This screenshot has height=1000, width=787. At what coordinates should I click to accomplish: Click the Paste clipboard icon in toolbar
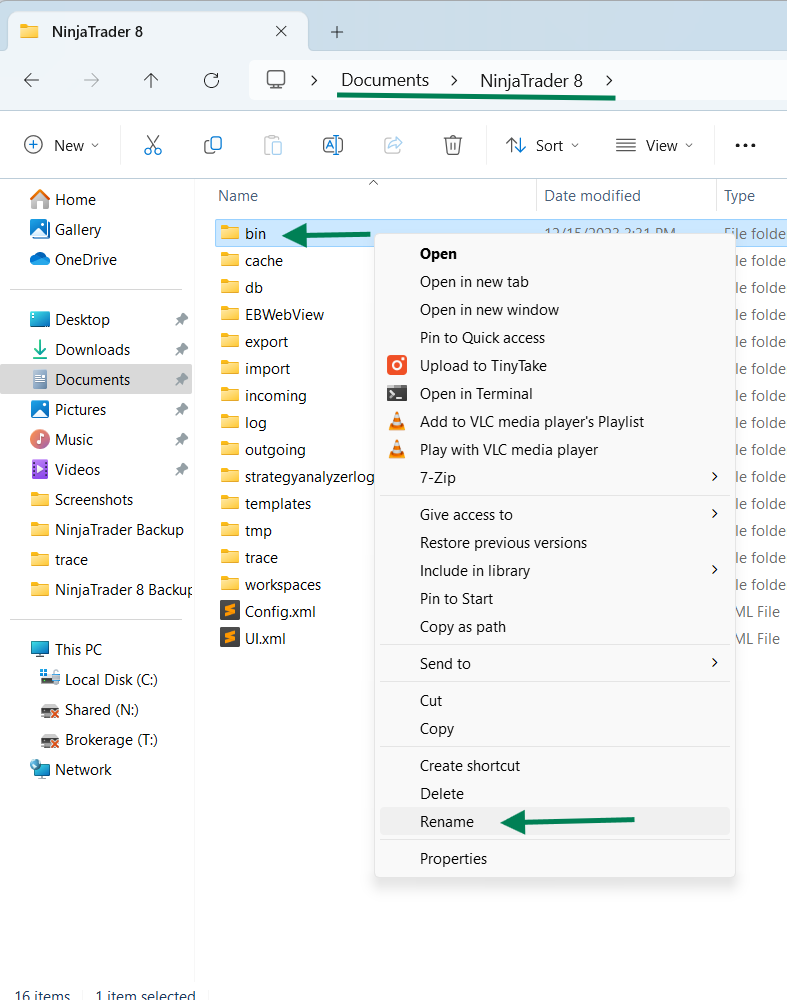click(273, 145)
